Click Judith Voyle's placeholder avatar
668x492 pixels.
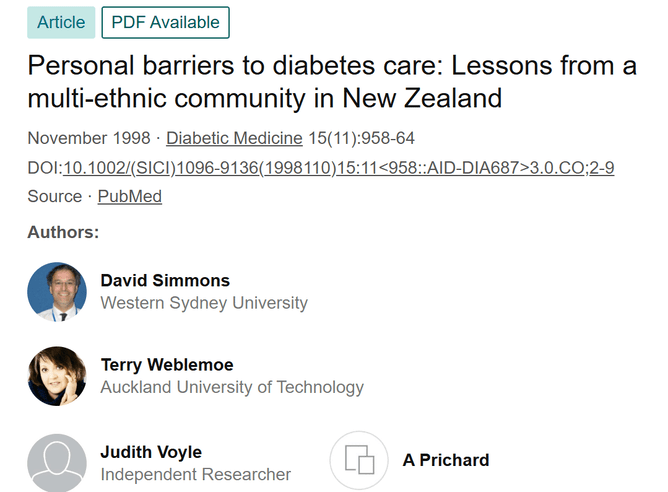tap(57, 462)
